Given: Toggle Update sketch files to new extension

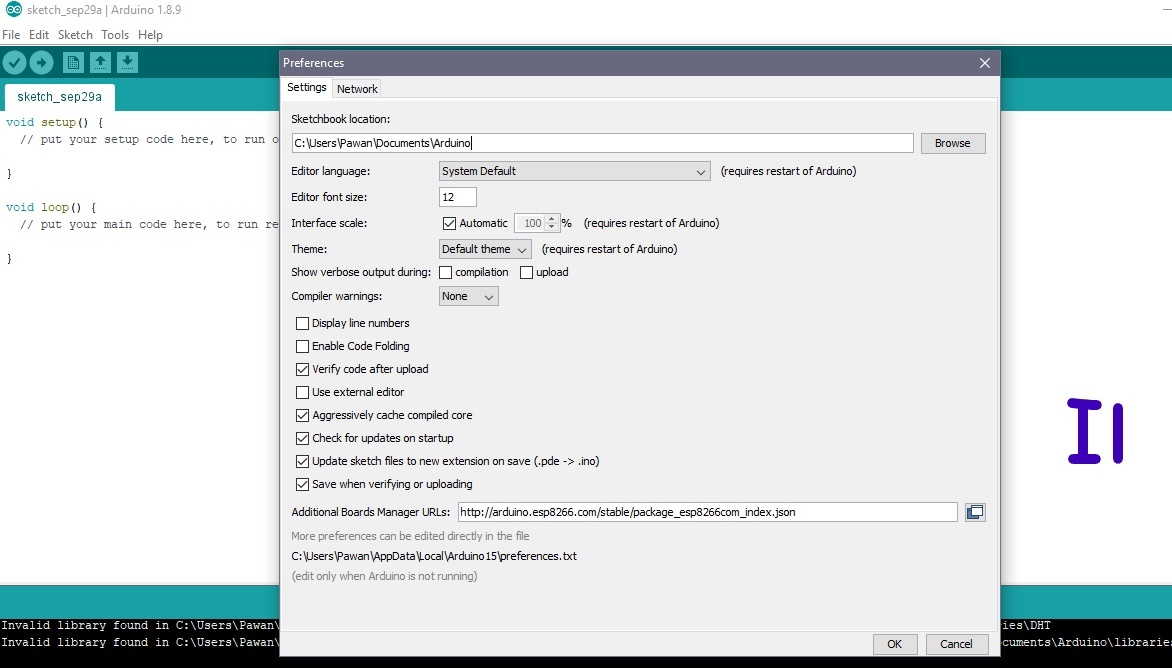Looking at the screenshot, I should 302,462.
